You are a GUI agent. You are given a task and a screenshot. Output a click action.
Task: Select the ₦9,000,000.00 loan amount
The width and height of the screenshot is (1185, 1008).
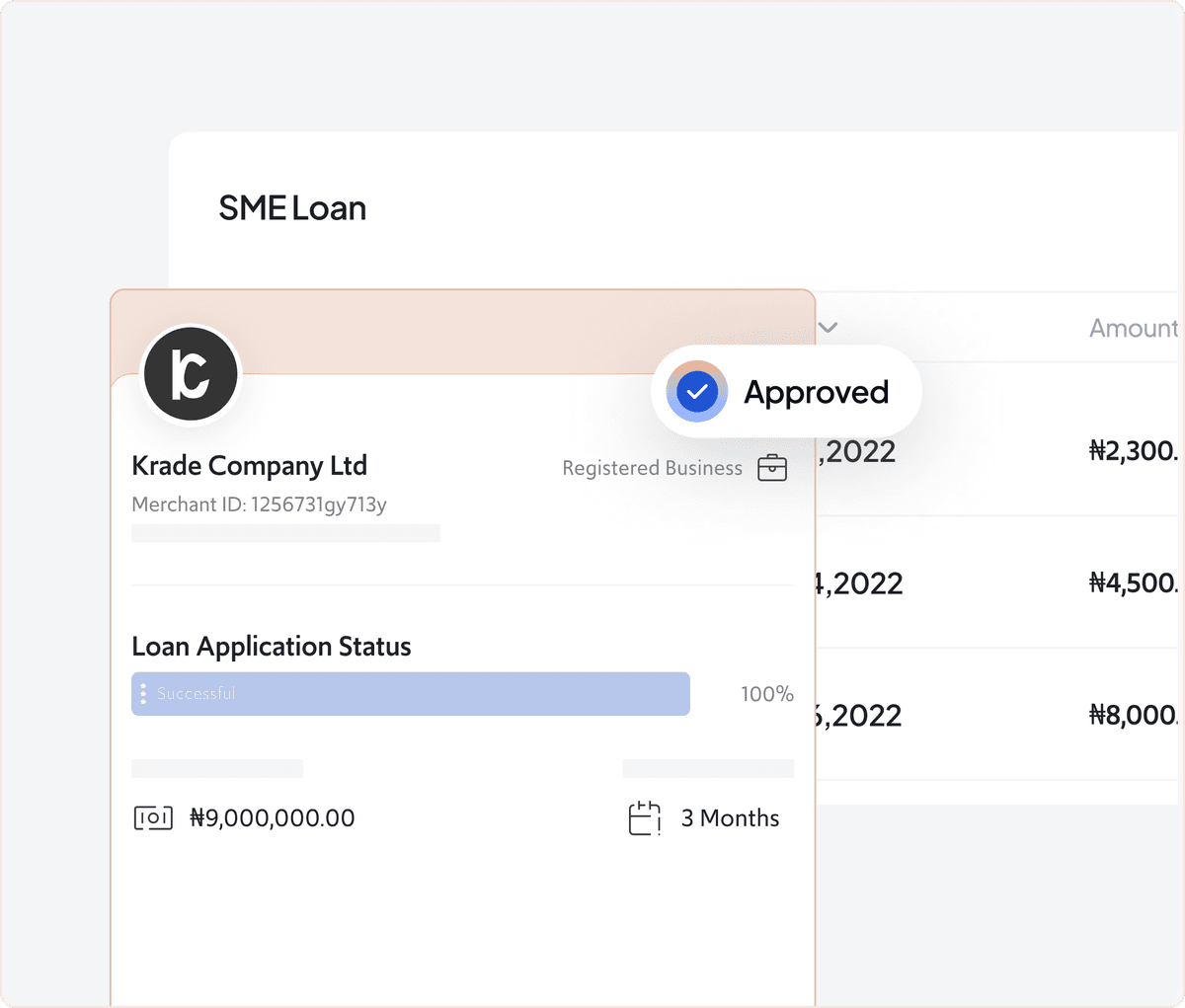click(272, 818)
